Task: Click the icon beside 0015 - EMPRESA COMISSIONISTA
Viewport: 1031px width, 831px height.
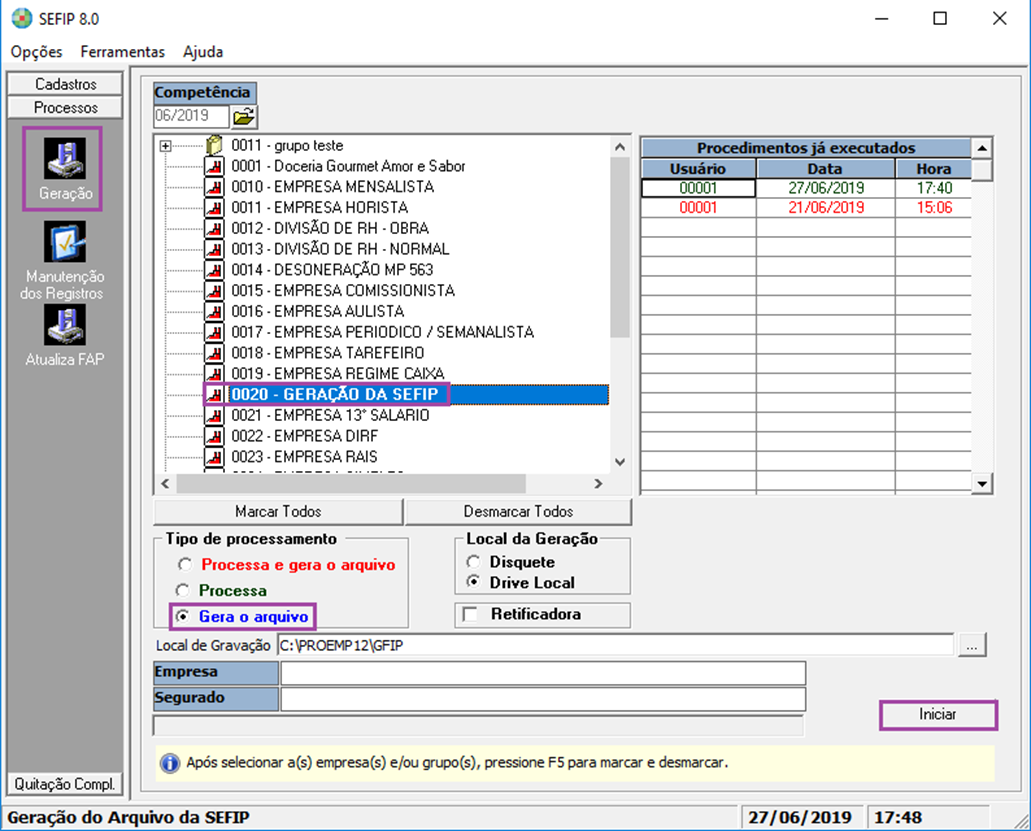Action: tap(215, 291)
